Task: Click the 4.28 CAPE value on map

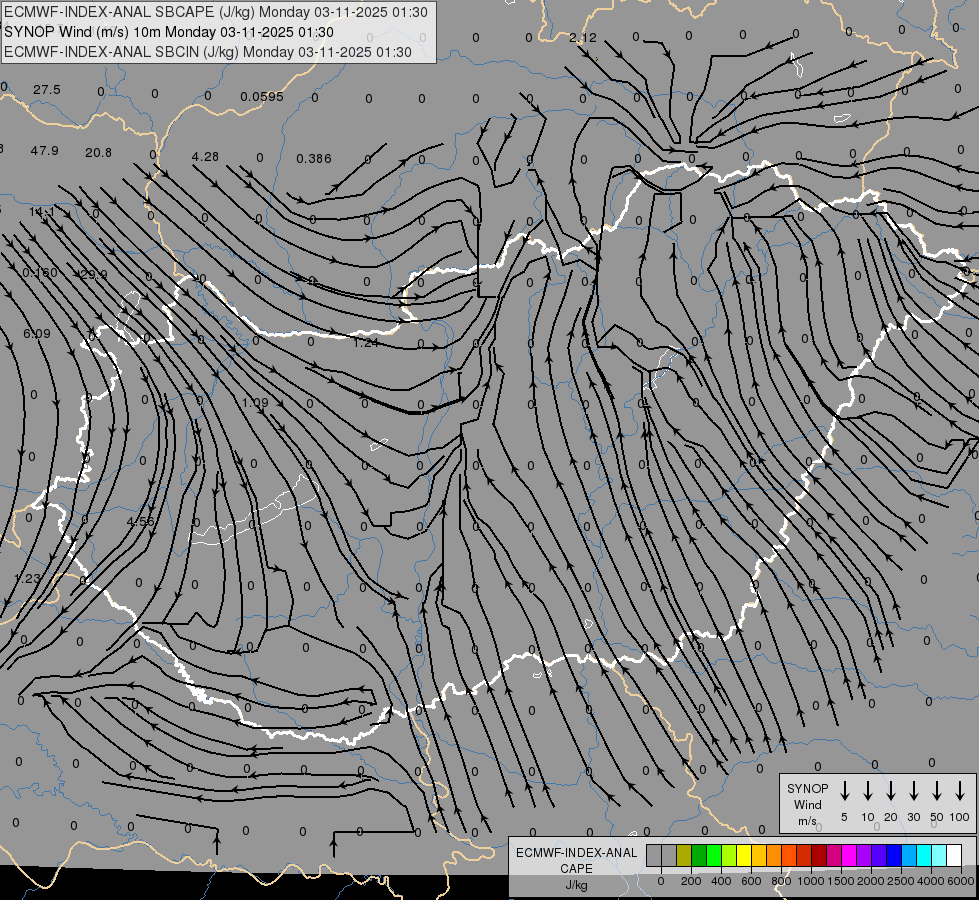Action: 205,156
